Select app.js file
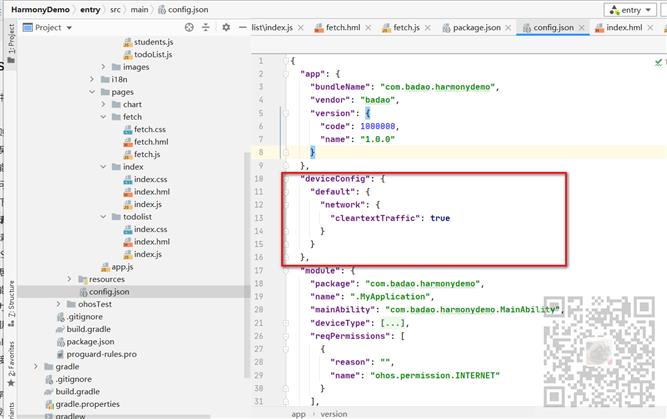 point(117,267)
